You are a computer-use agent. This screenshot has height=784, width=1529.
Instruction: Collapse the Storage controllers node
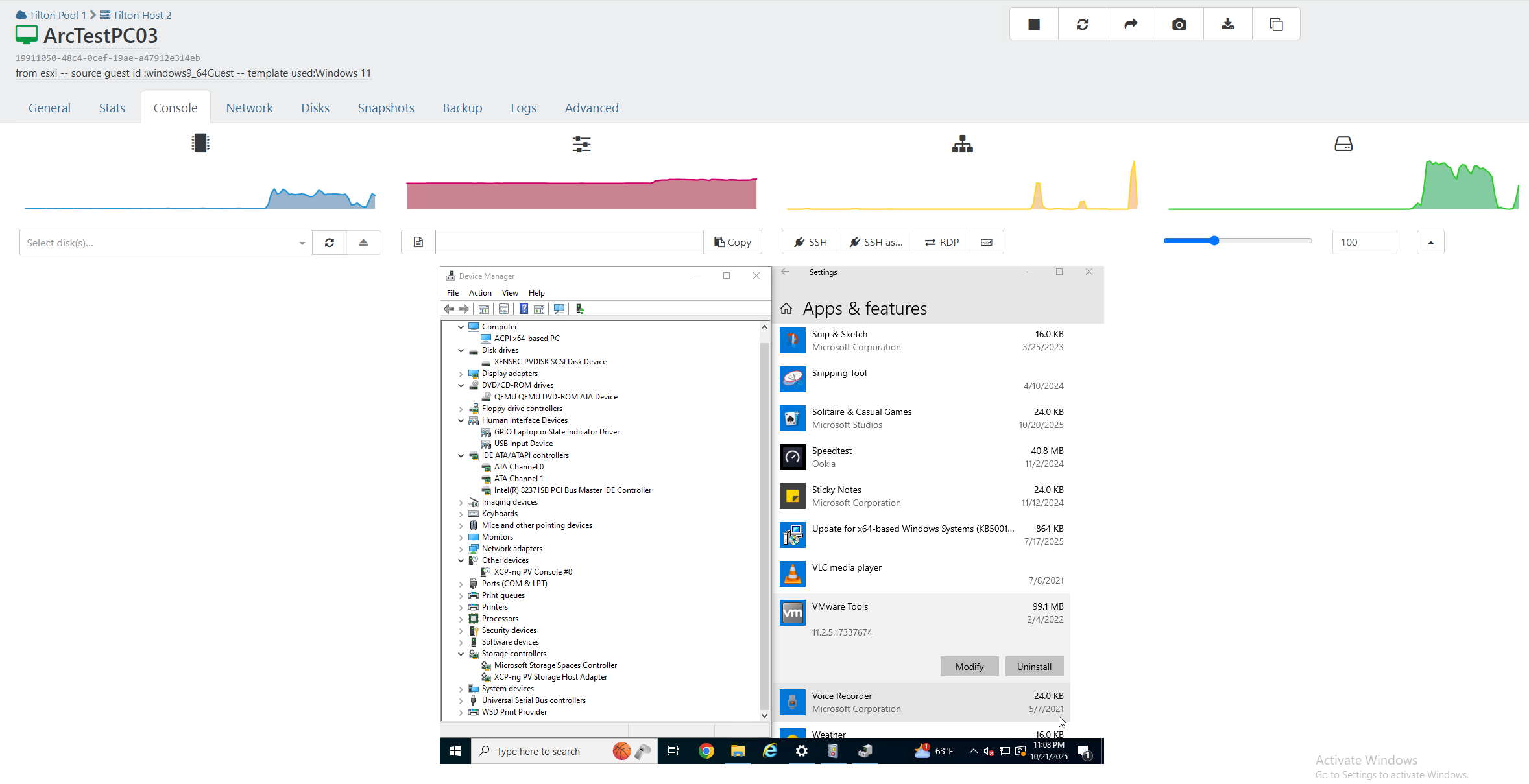point(461,654)
